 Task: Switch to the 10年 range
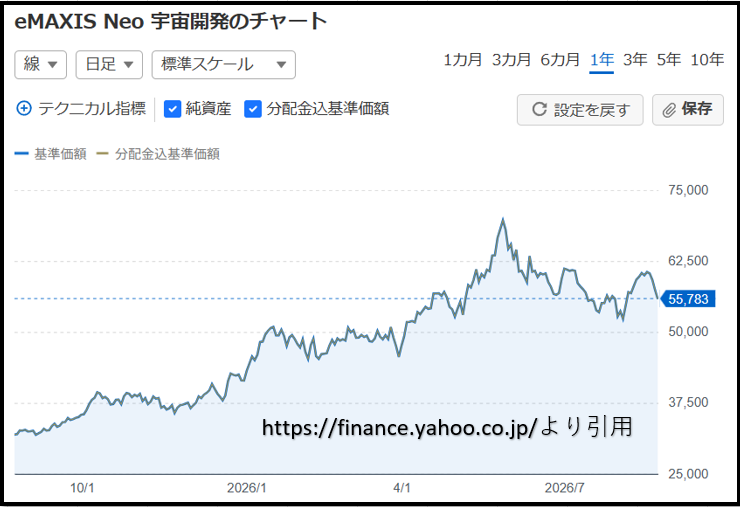(x=707, y=60)
